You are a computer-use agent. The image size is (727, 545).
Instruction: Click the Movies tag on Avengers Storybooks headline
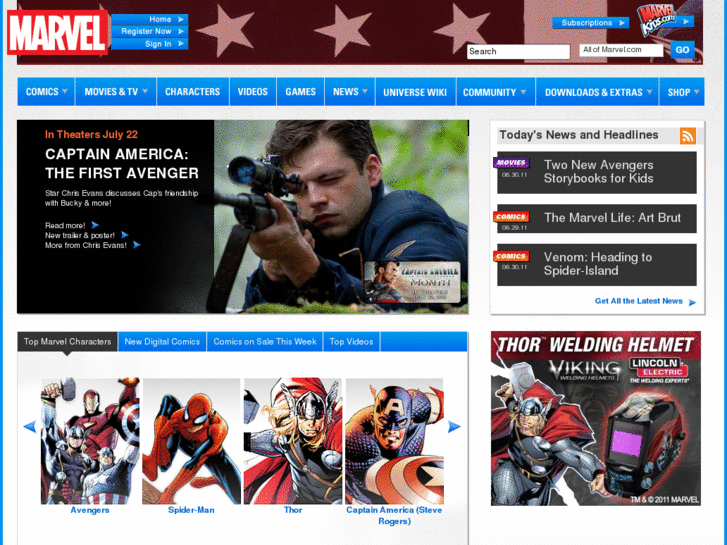click(511, 162)
